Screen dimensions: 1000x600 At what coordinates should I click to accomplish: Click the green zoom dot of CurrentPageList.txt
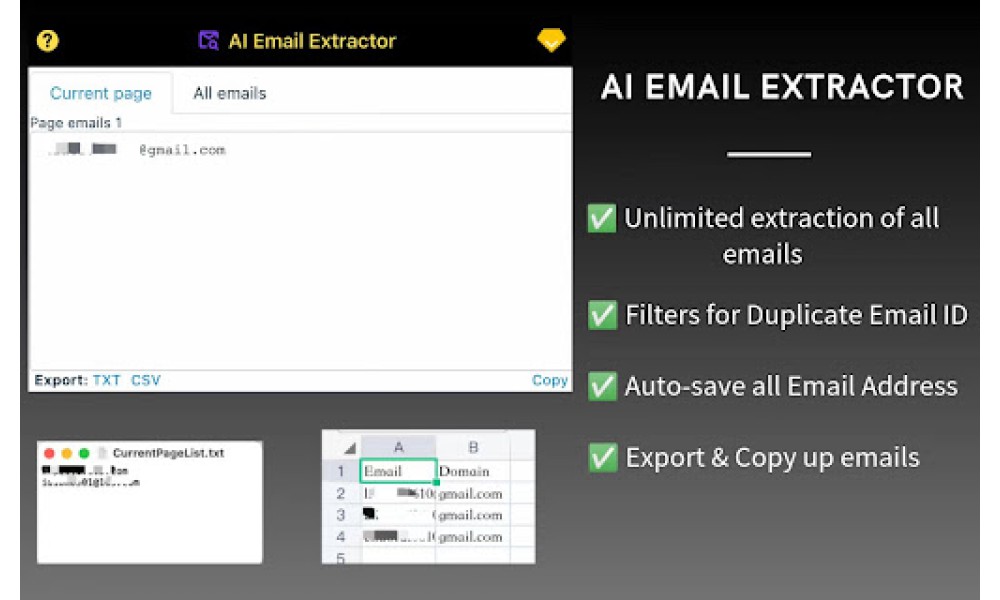click(x=84, y=453)
